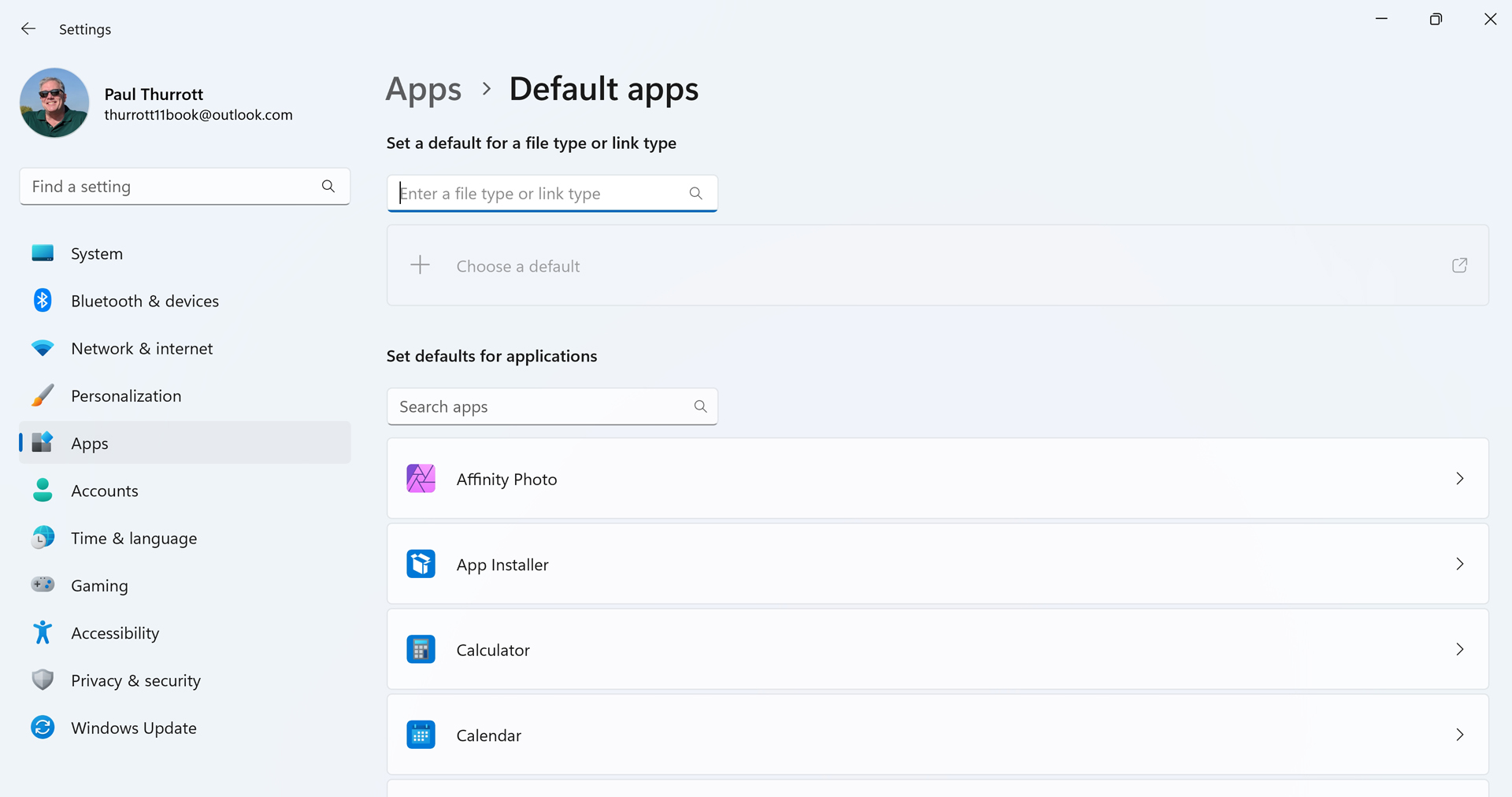Click the Choose a default button
Screen dimensions: 1512x797
coord(517,266)
